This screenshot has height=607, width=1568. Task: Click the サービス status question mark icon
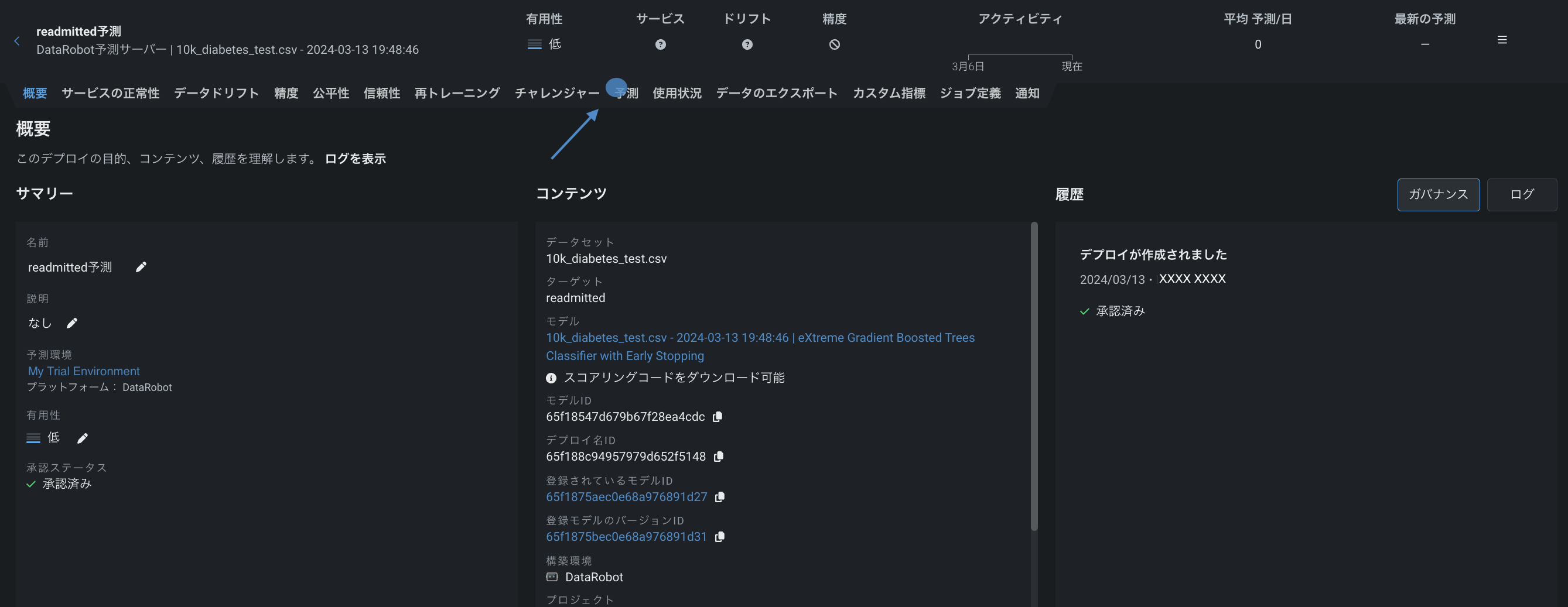660,44
